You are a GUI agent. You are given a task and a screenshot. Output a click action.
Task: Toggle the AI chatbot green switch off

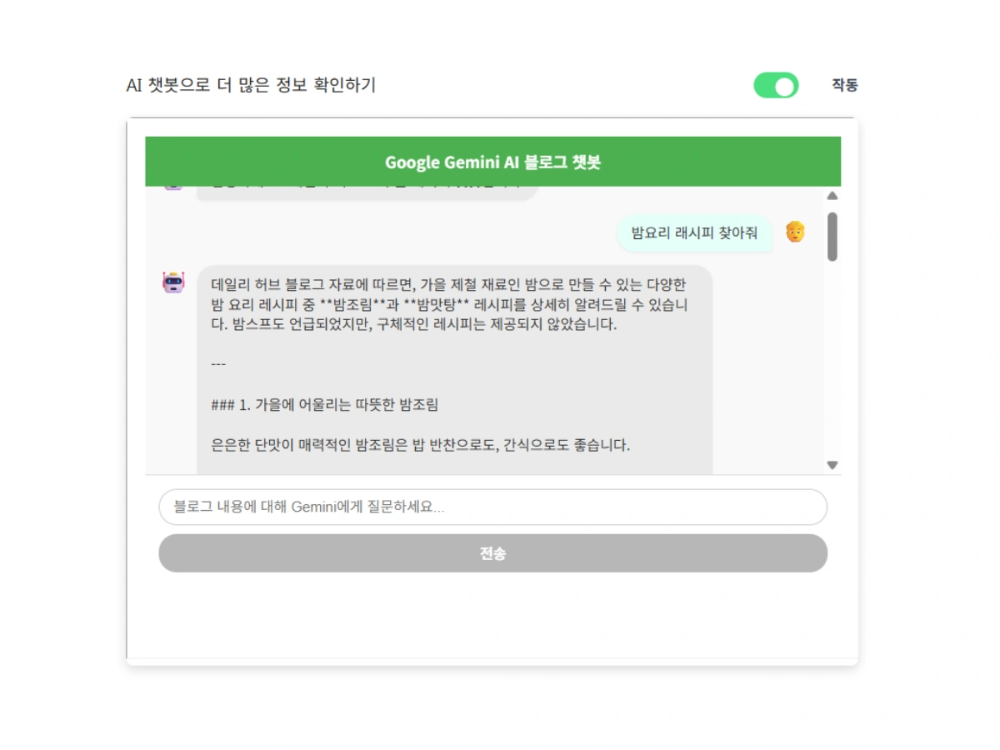coord(776,85)
